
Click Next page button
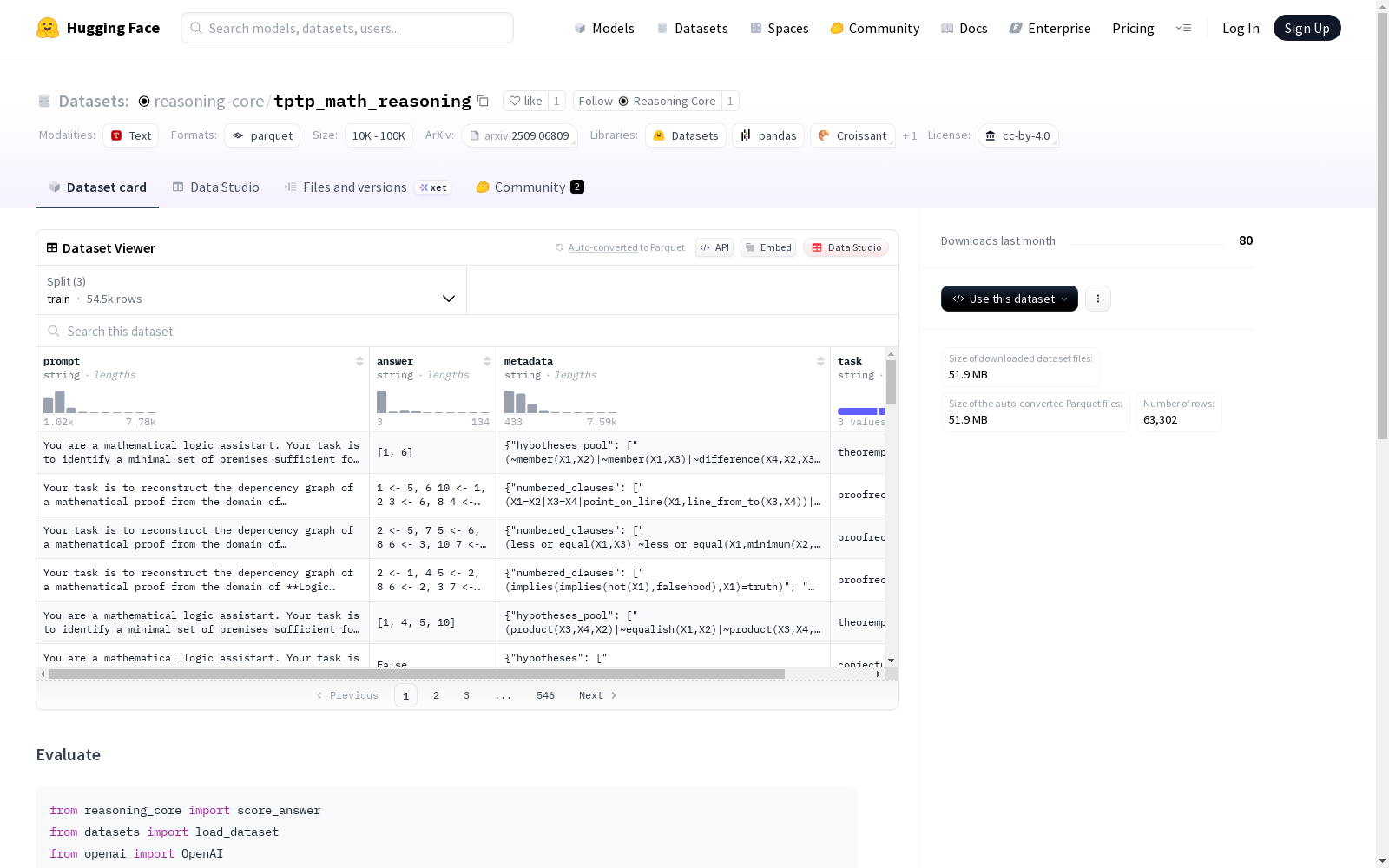coord(597,695)
